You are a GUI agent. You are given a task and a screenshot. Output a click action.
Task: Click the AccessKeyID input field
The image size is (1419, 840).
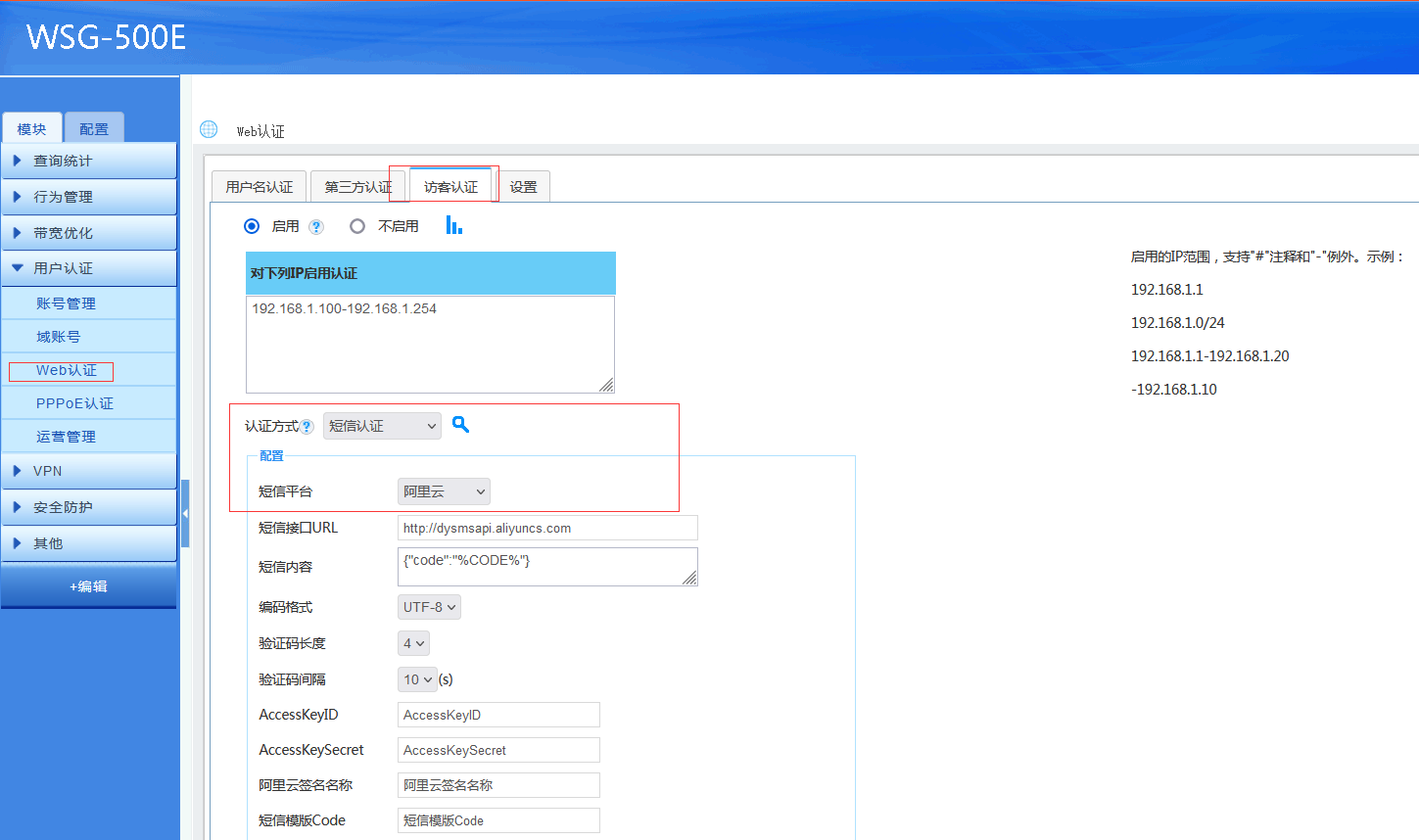(x=498, y=715)
